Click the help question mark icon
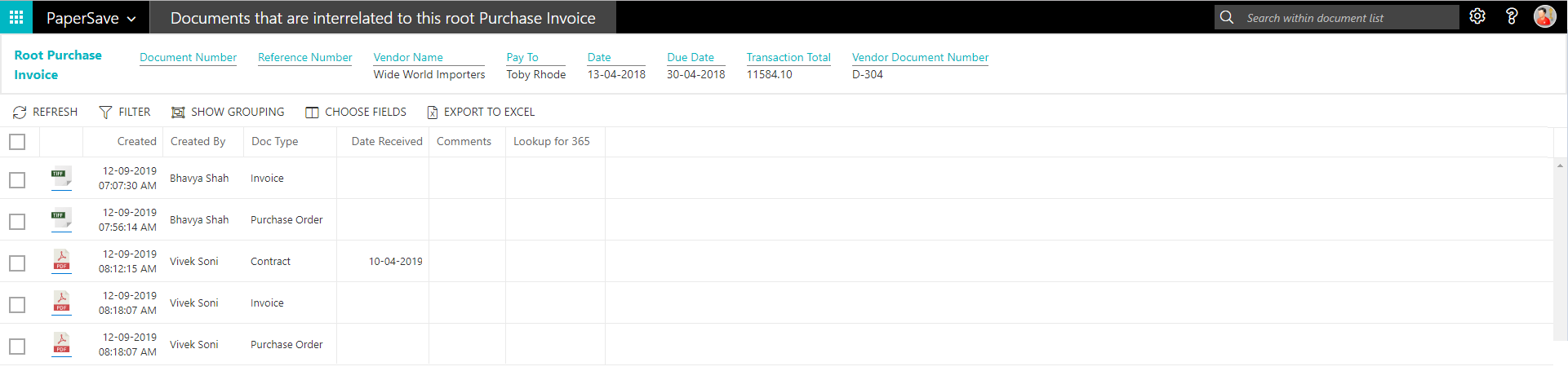The width and height of the screenshot is (1568, 371). pos(1511,16)
